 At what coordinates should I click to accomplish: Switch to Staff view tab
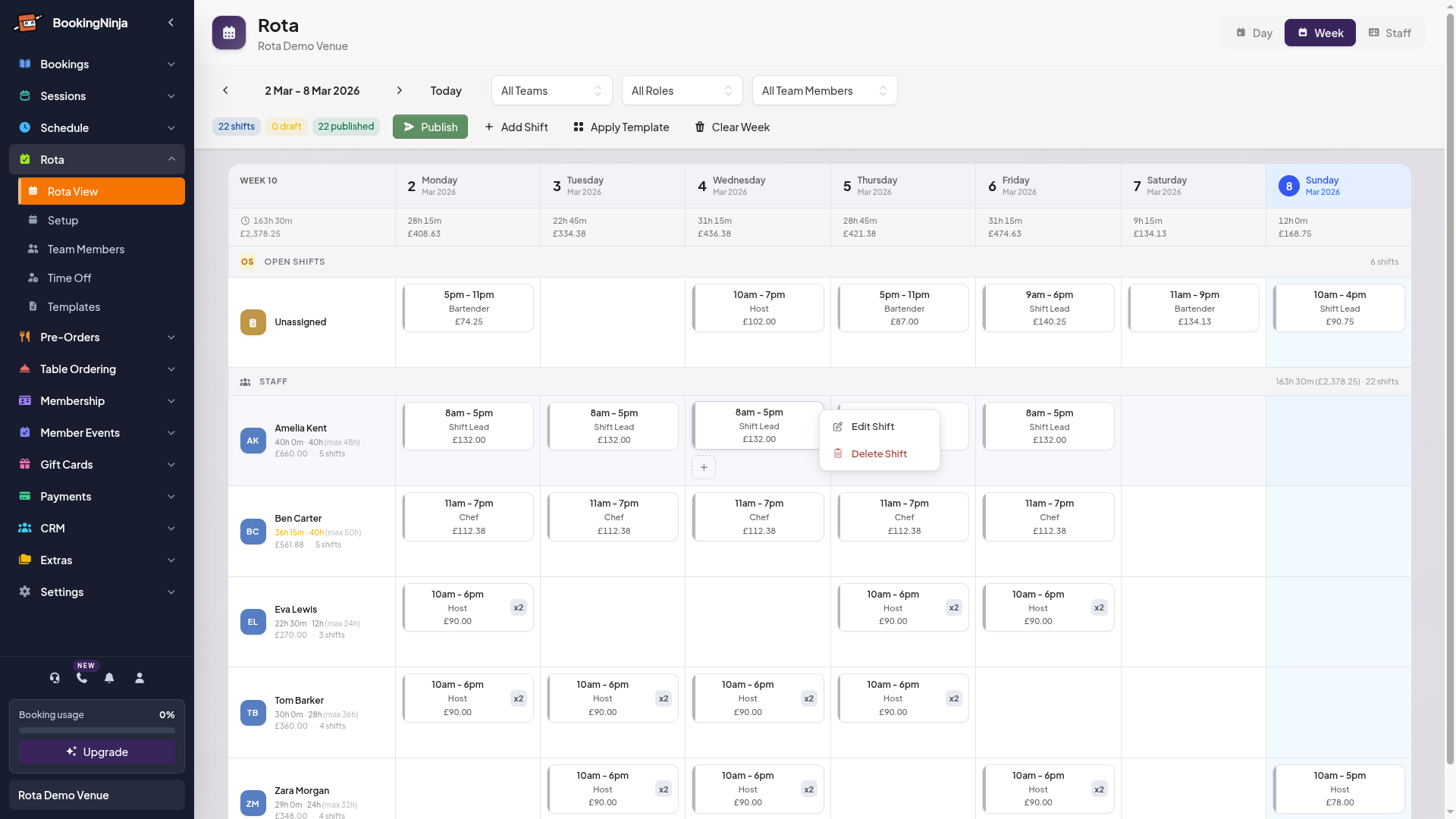pyautogui.click(x=1389, y=33)
